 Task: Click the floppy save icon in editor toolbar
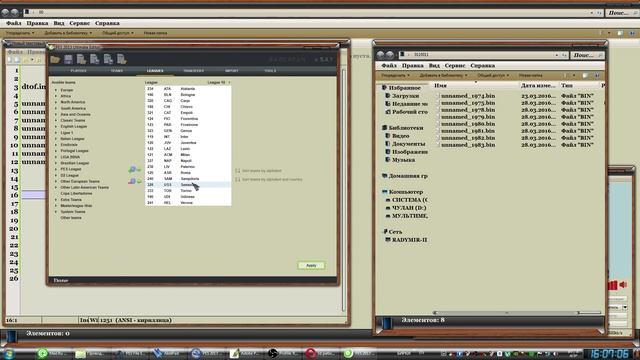point(68,60)
